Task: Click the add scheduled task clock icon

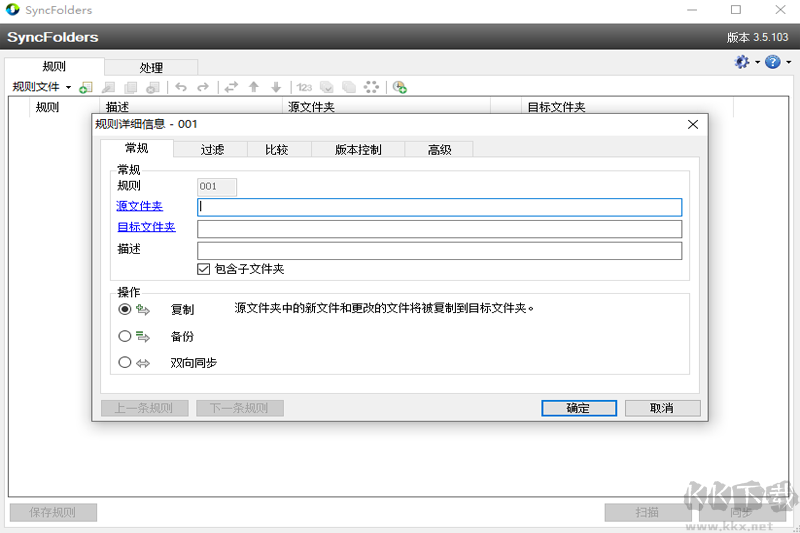Action: tap(399, 87)
